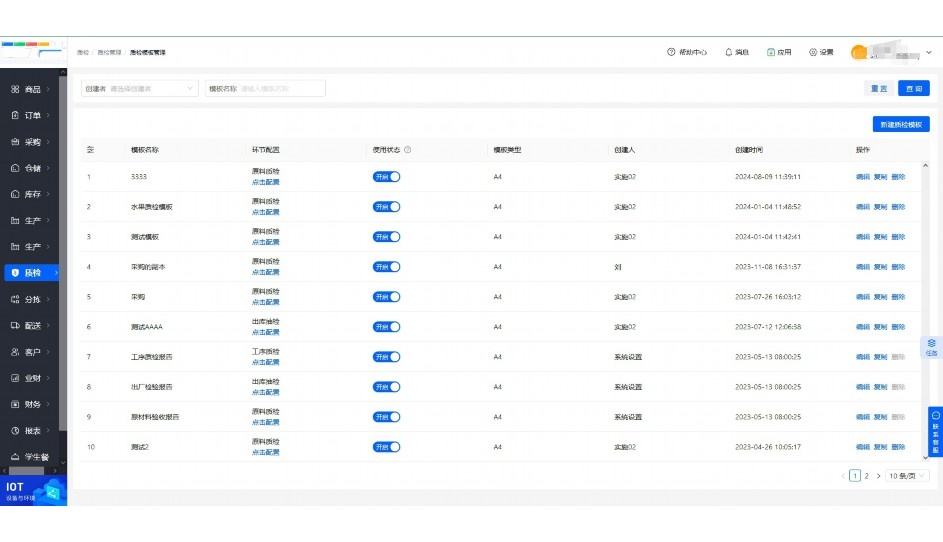Image resolution: width=943 pixels, height=542 pixels.
Task: Click the 帮助中心 help icon in header
Action: (671, 52)
